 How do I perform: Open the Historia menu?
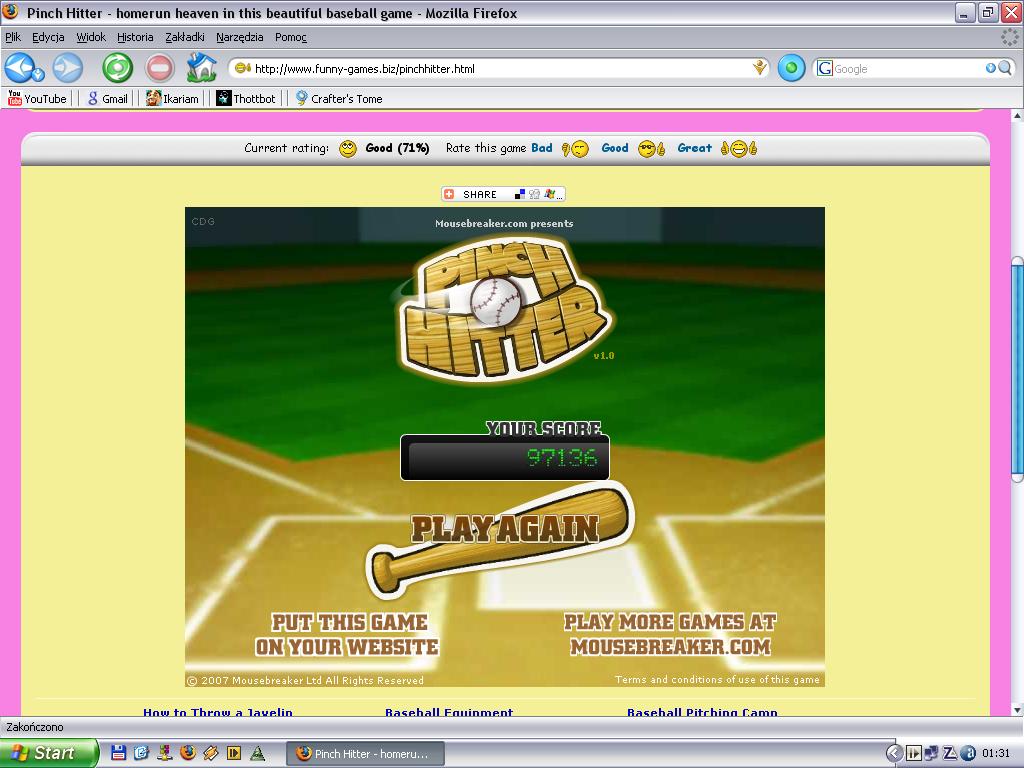coord(135,37)
